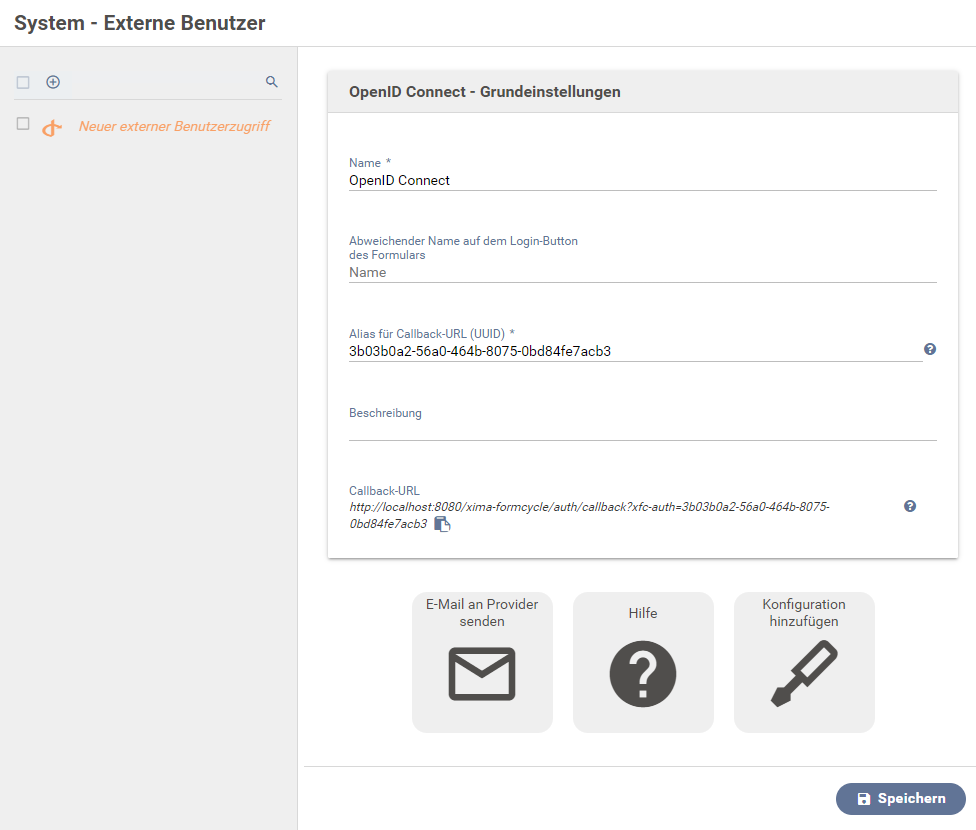Viewport: 976px width, 830px height.
Task: Open the Hilfe question mark tile
Action: (643, 662)
